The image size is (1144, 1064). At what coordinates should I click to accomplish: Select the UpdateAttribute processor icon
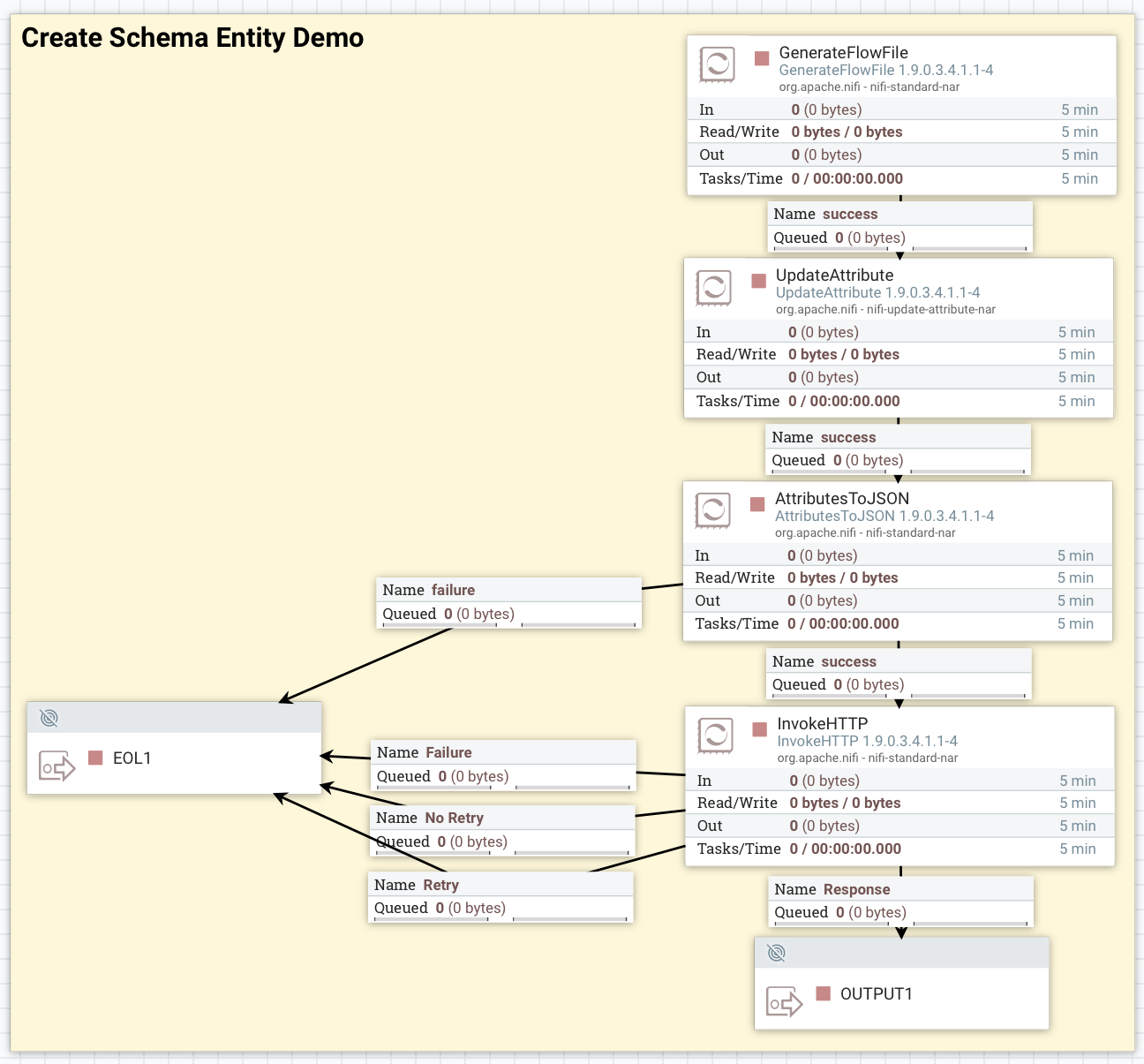tap(715, 288)
